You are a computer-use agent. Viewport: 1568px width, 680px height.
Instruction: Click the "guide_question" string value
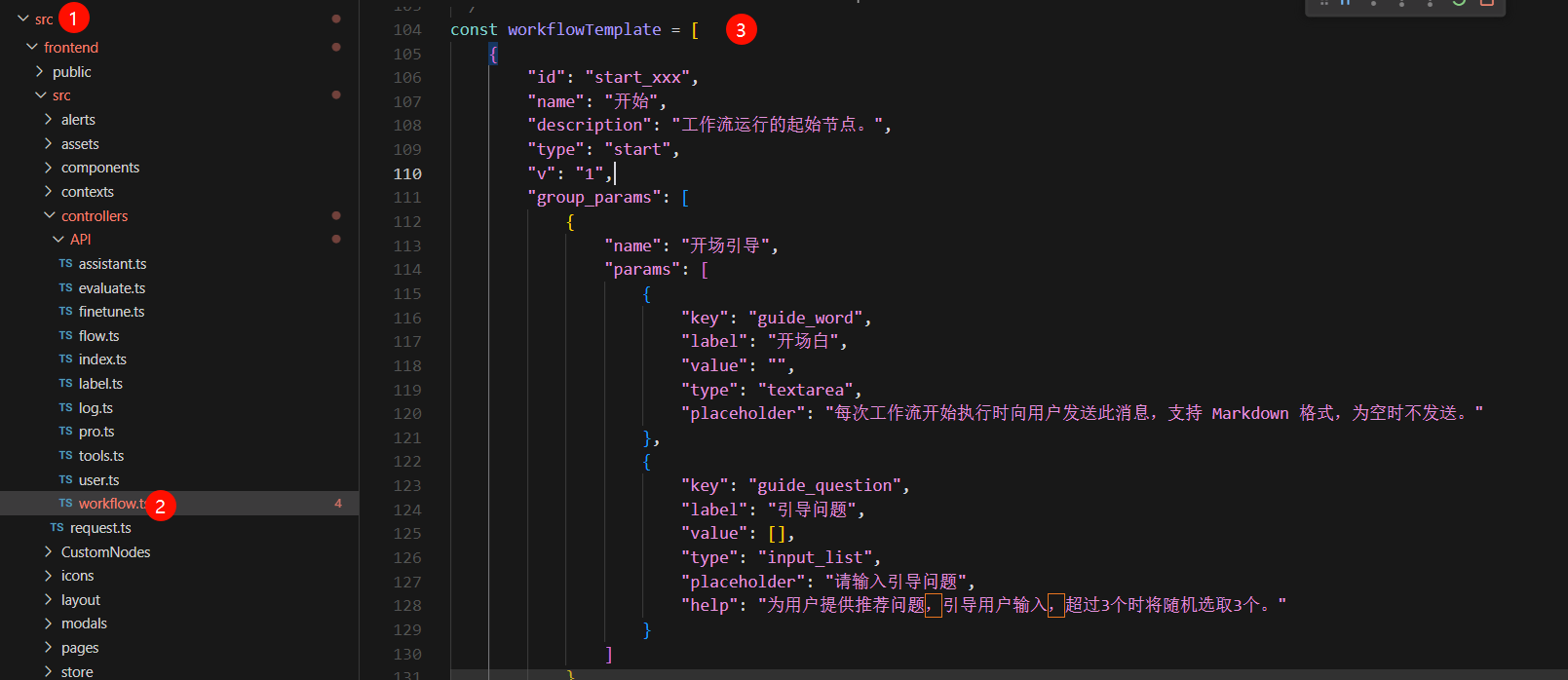point(825,485)
